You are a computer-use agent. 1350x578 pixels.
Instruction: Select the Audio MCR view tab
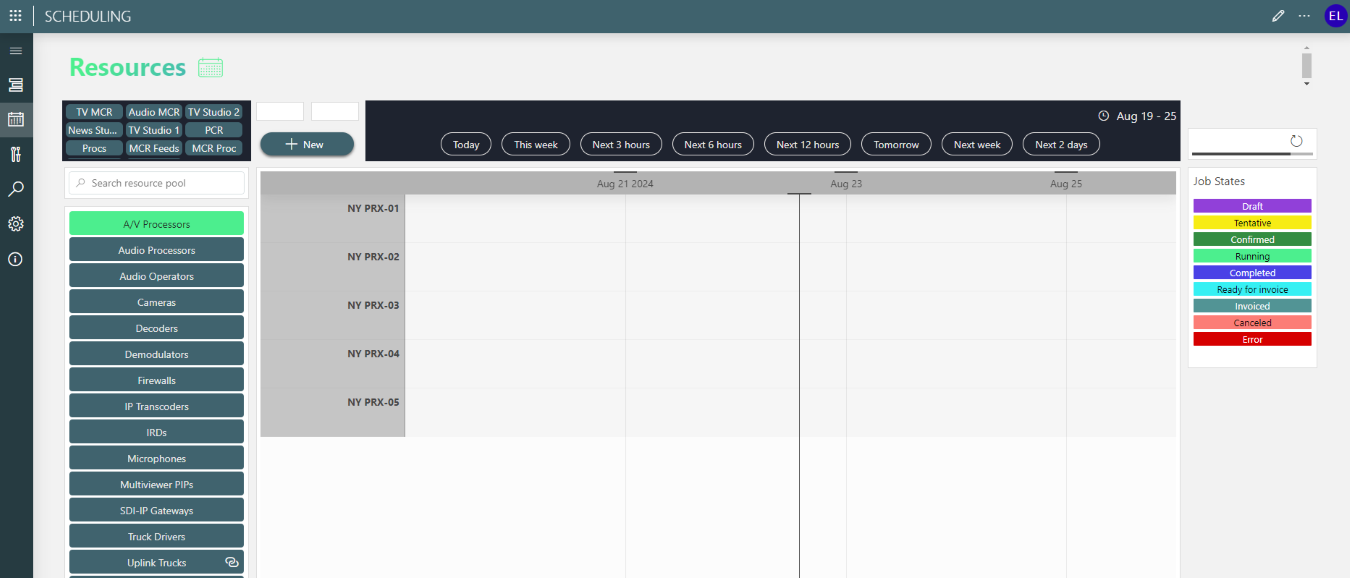(154, 112)
